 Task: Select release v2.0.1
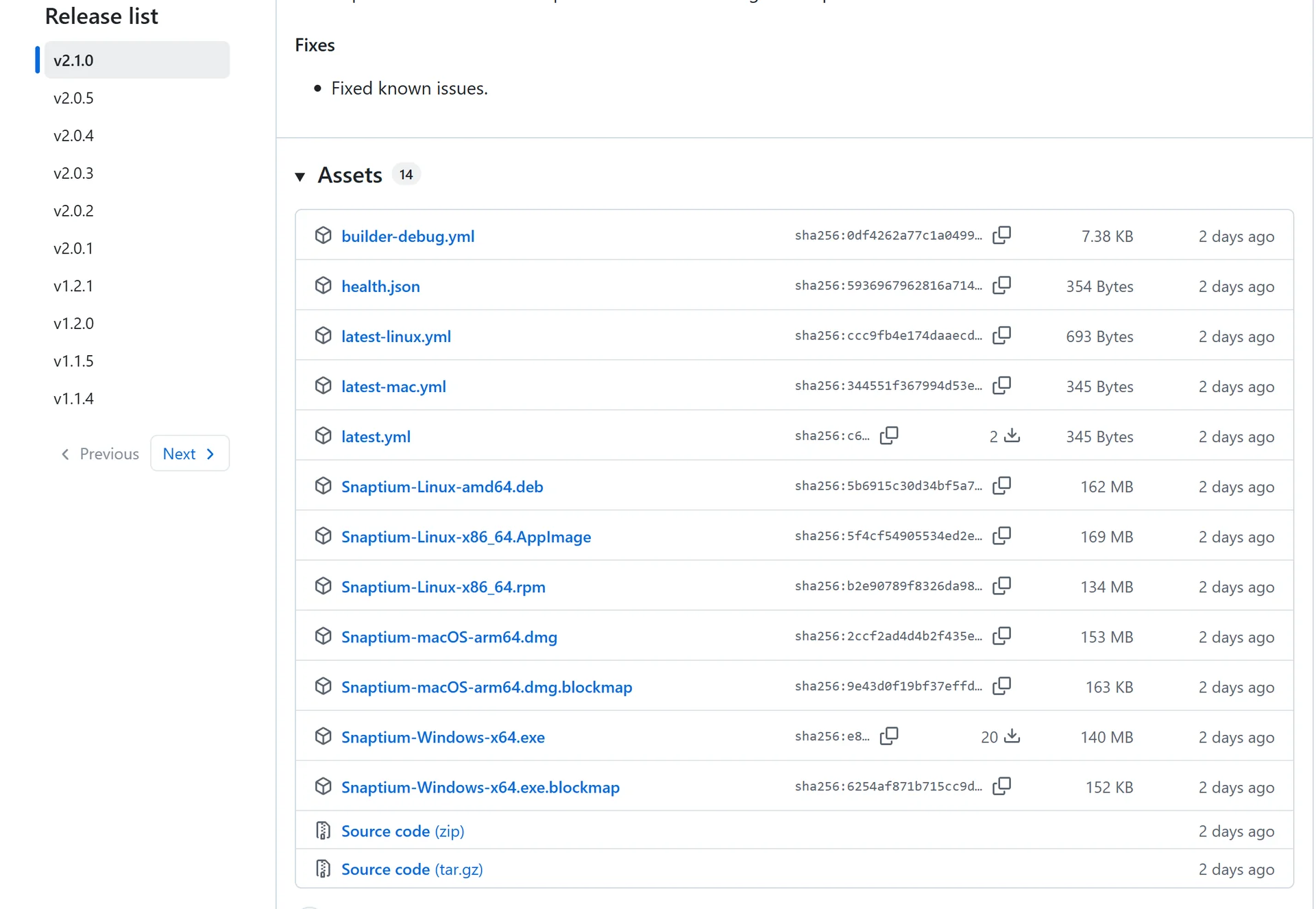click(x=73, y=248)
